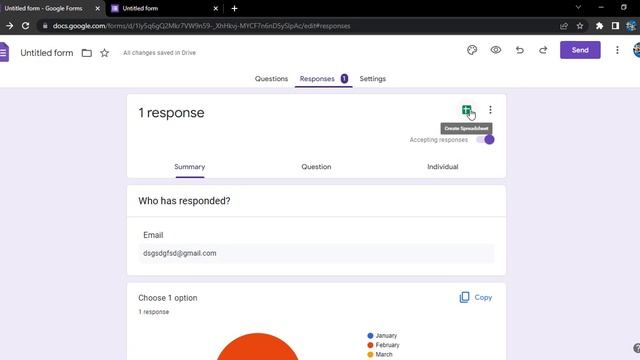Close the Untitled form - Google Forms tab

[x=98, y=8]
